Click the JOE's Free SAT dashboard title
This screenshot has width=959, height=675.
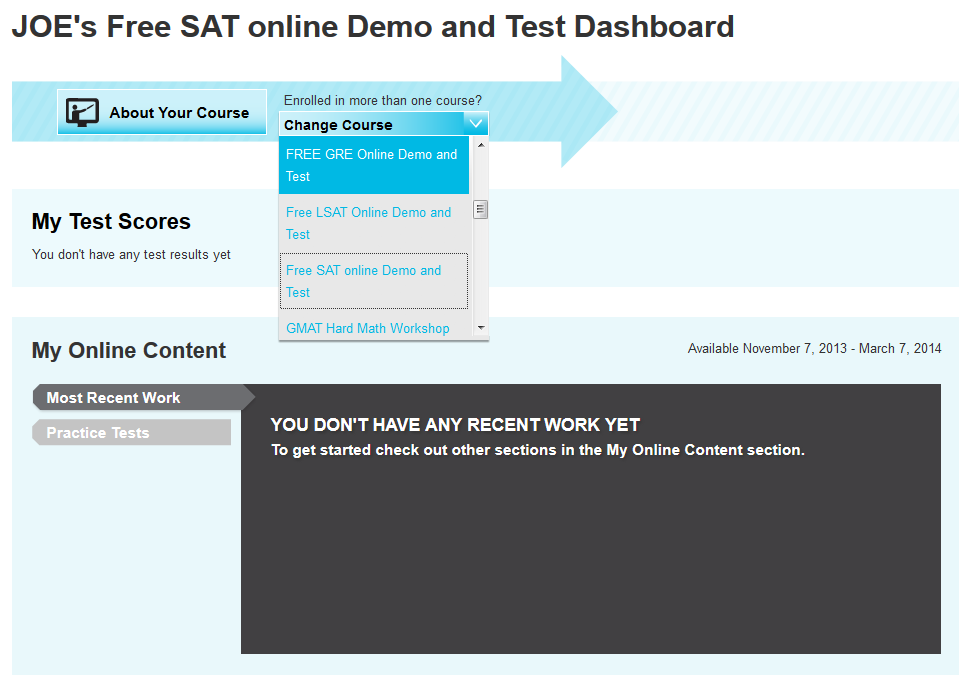point(372,27)
